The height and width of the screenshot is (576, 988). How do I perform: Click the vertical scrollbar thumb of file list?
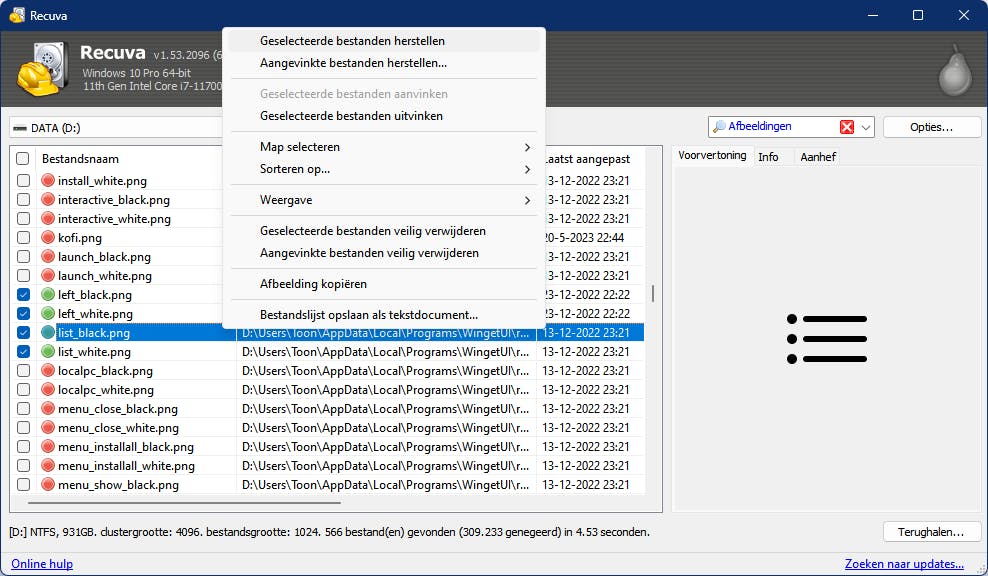pos(653,293)
